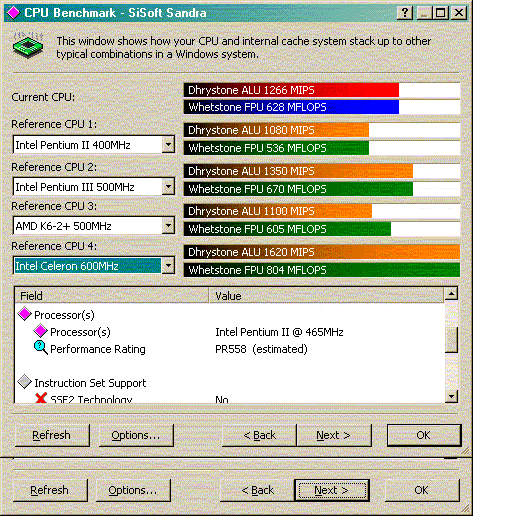Click pink diamond icon beside Intel Pentium II row
This screenshot has height=516, width=512.
pyautogui.click(x=40, y=331)
